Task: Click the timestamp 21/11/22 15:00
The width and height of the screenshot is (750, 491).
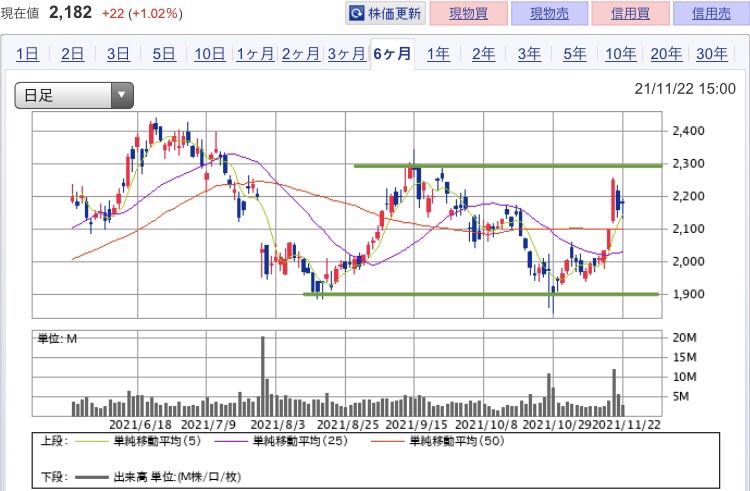Action: pyautogui.click(x=685, y=88)
